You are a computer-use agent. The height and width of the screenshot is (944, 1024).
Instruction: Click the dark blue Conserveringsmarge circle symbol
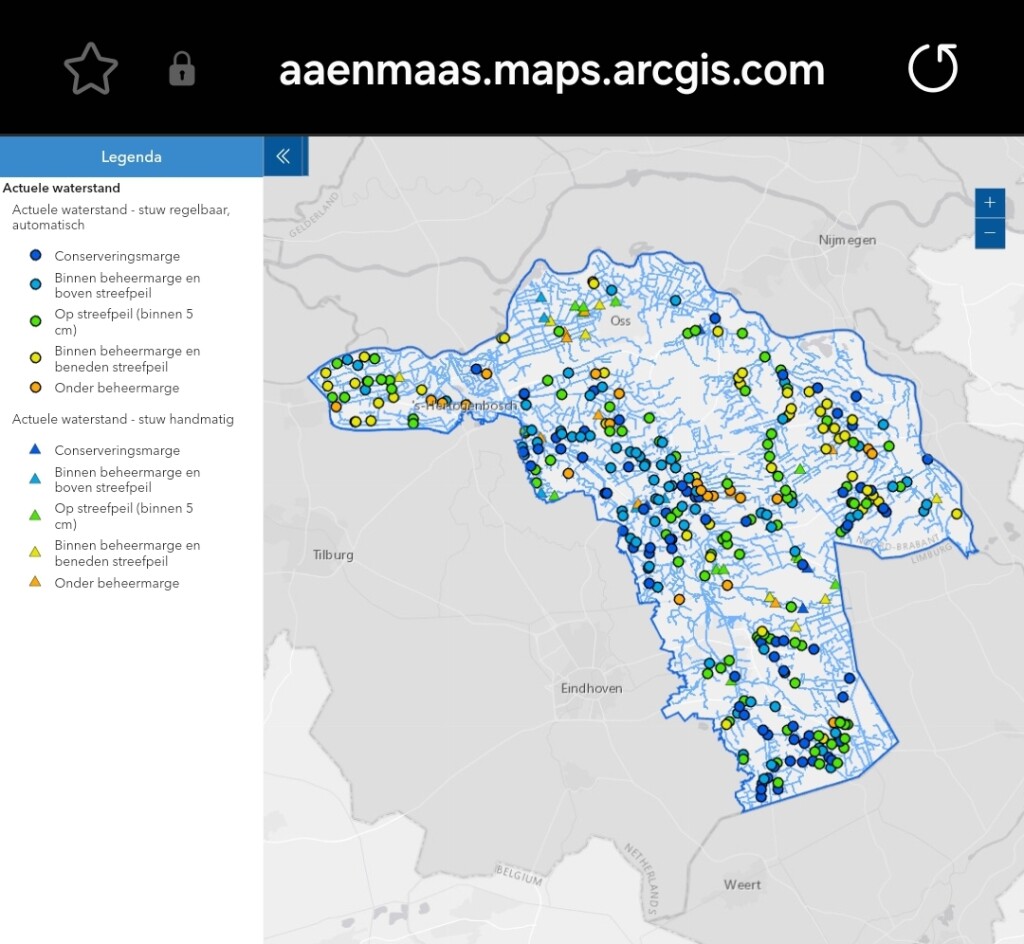pyautogui.click(x=35, y=256)
